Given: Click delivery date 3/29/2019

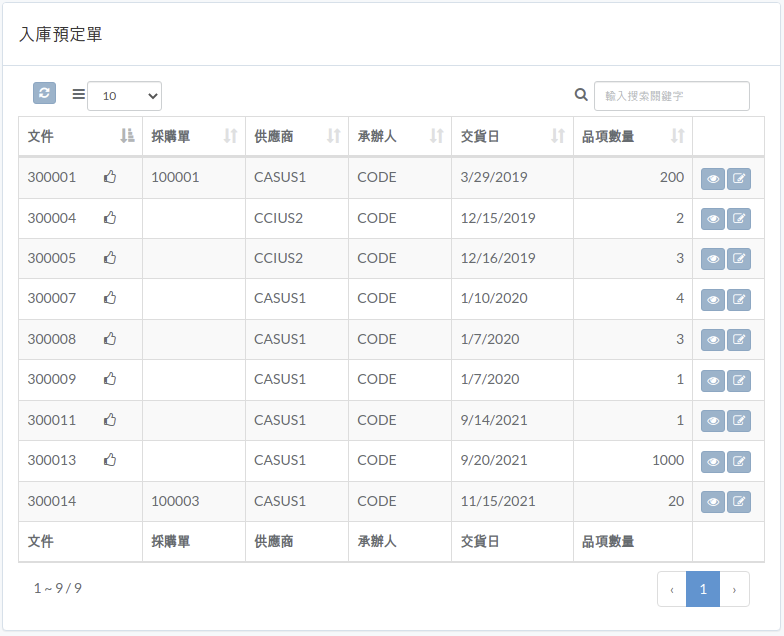Looking at the screenshot, I should (x=494, y=177).
